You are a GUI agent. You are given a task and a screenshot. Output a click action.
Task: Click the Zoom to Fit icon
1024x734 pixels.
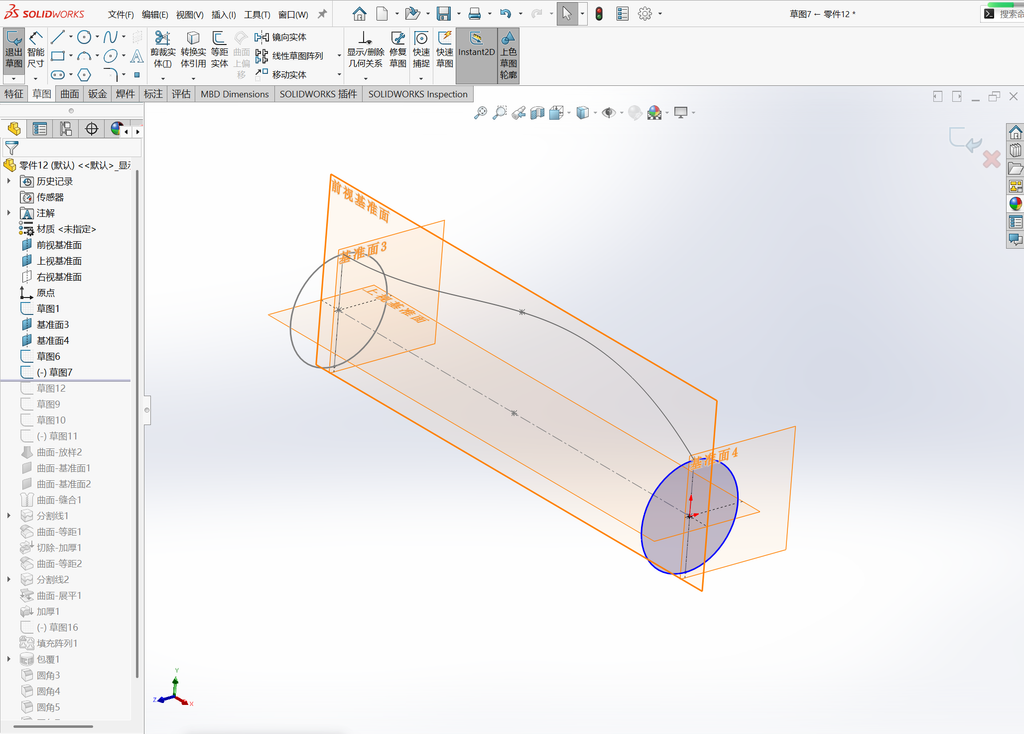(x=480, y=112)
